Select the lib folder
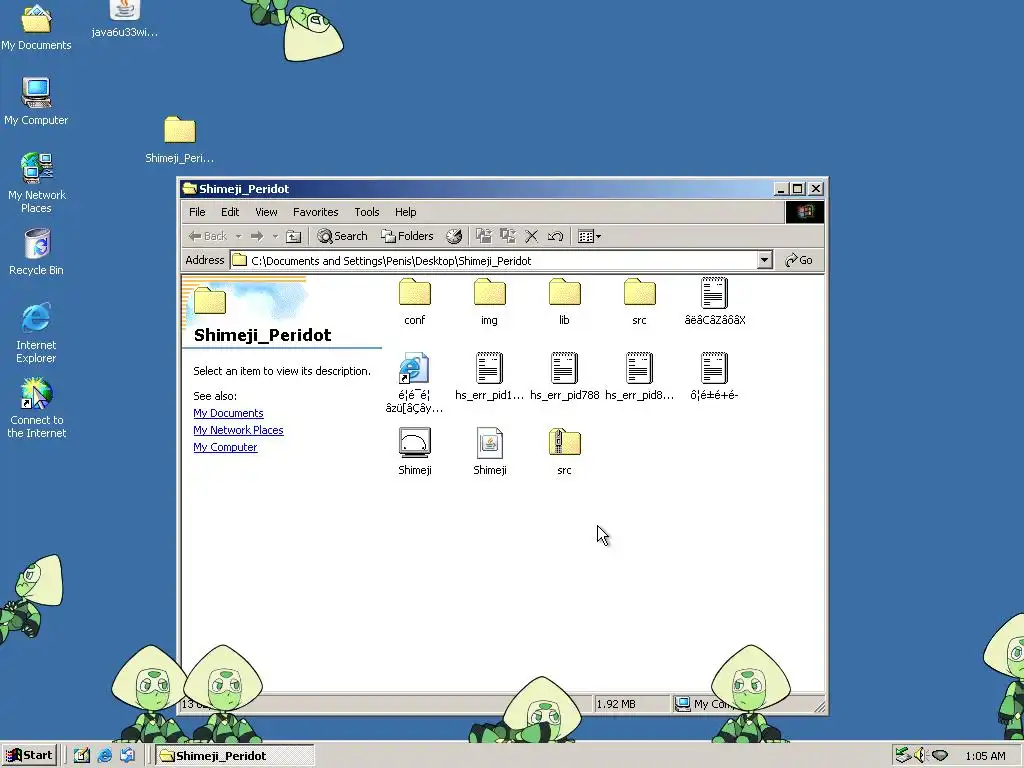The width and height of the screenshot is (1024, 768). point(564,302)
